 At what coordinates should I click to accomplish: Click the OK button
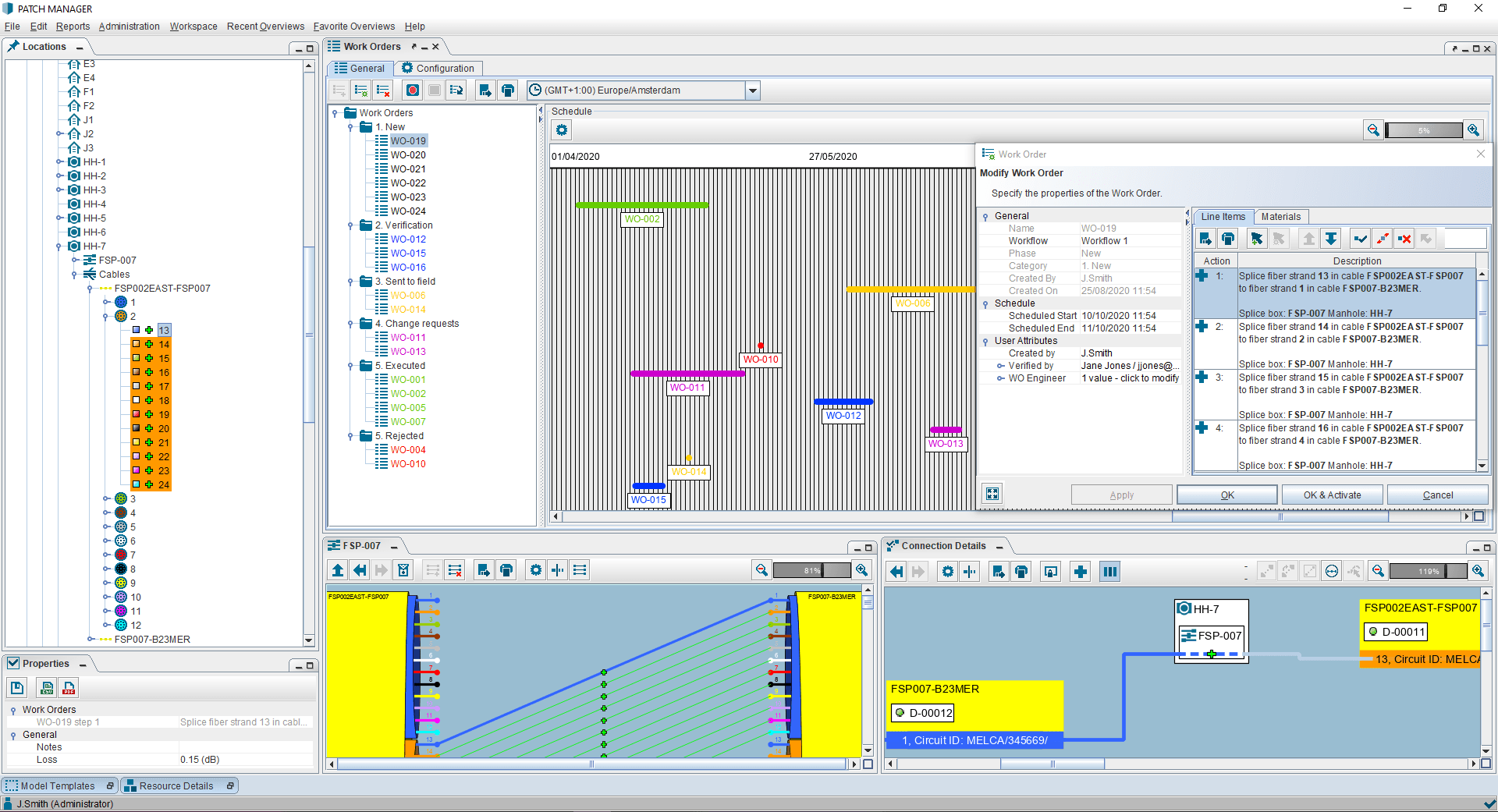point(1226,495)
